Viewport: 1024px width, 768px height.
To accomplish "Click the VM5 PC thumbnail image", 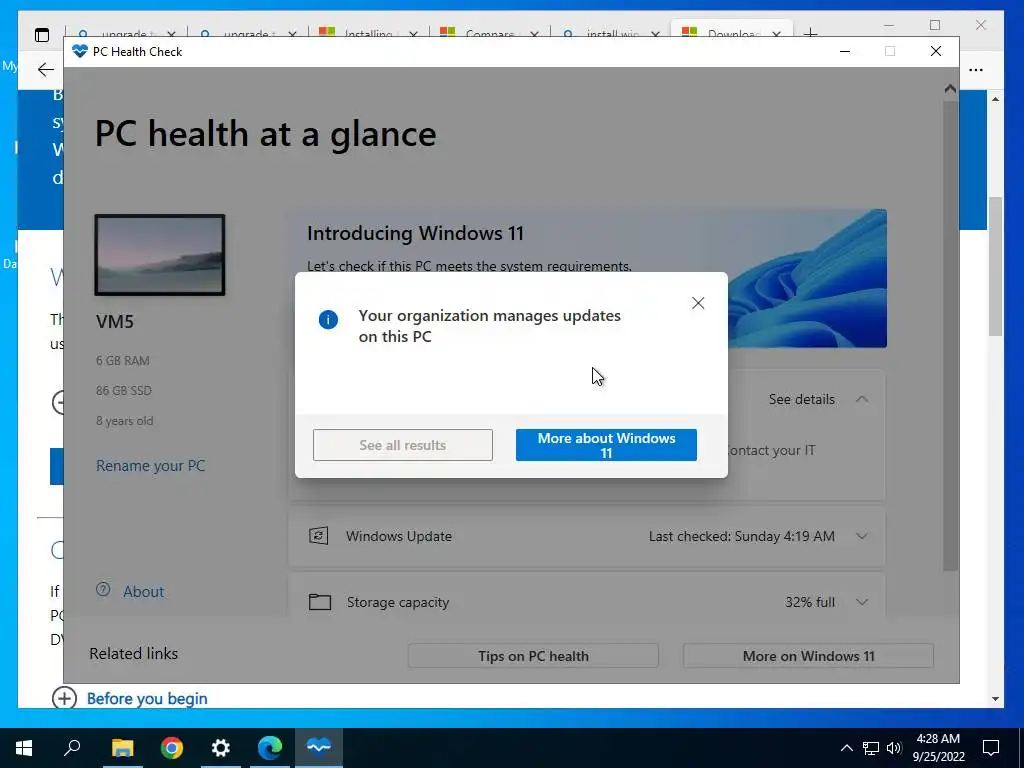I will tap(160, 255).
